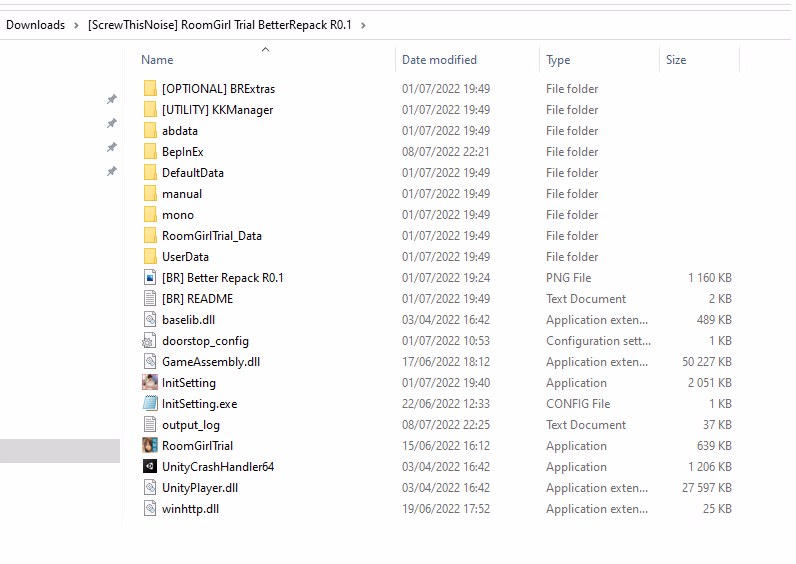The image size is (796, 564).
Task: Click the first pin icon in sidebar
Action: pos(112,100)
